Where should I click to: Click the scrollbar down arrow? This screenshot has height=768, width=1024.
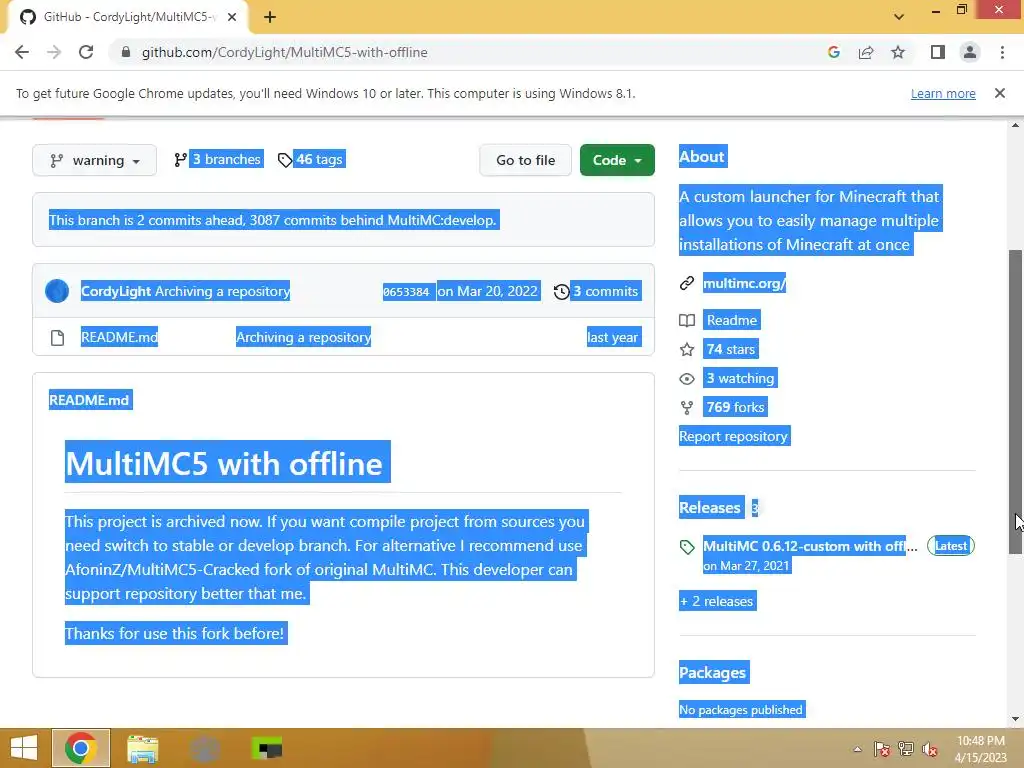click(1016, 719)
